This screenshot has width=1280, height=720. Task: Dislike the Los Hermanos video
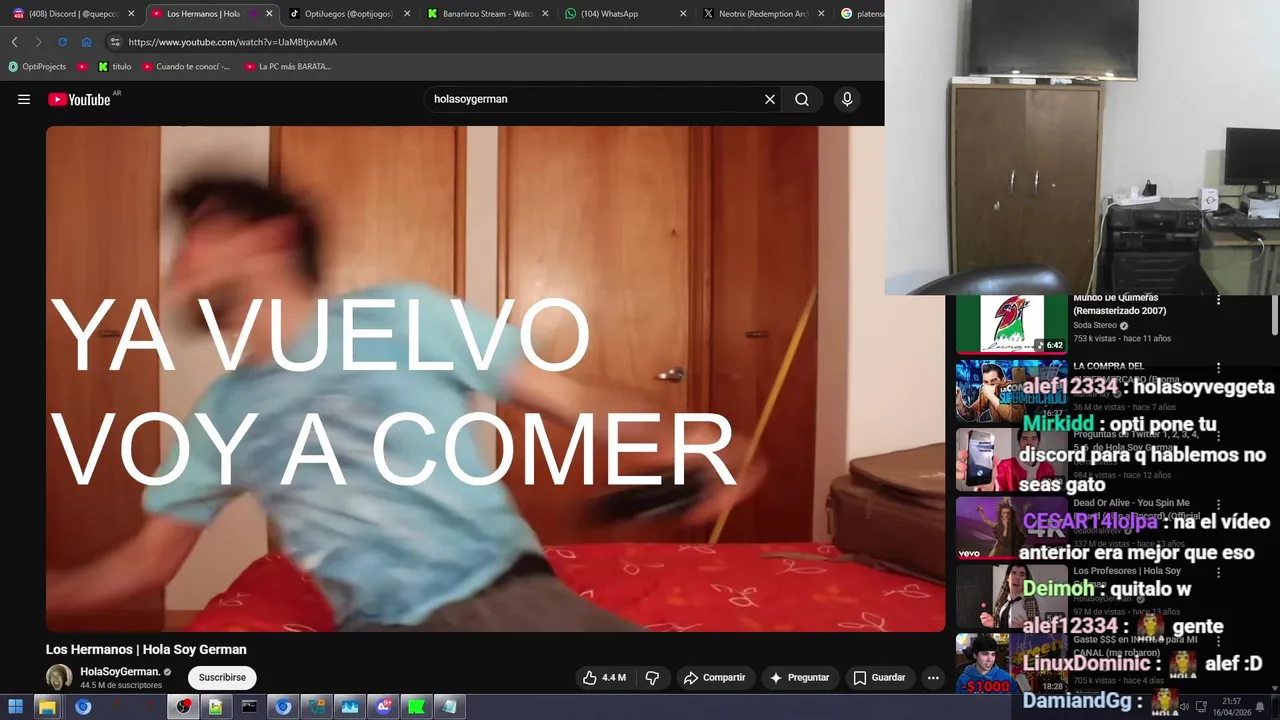tap(652, 677)
